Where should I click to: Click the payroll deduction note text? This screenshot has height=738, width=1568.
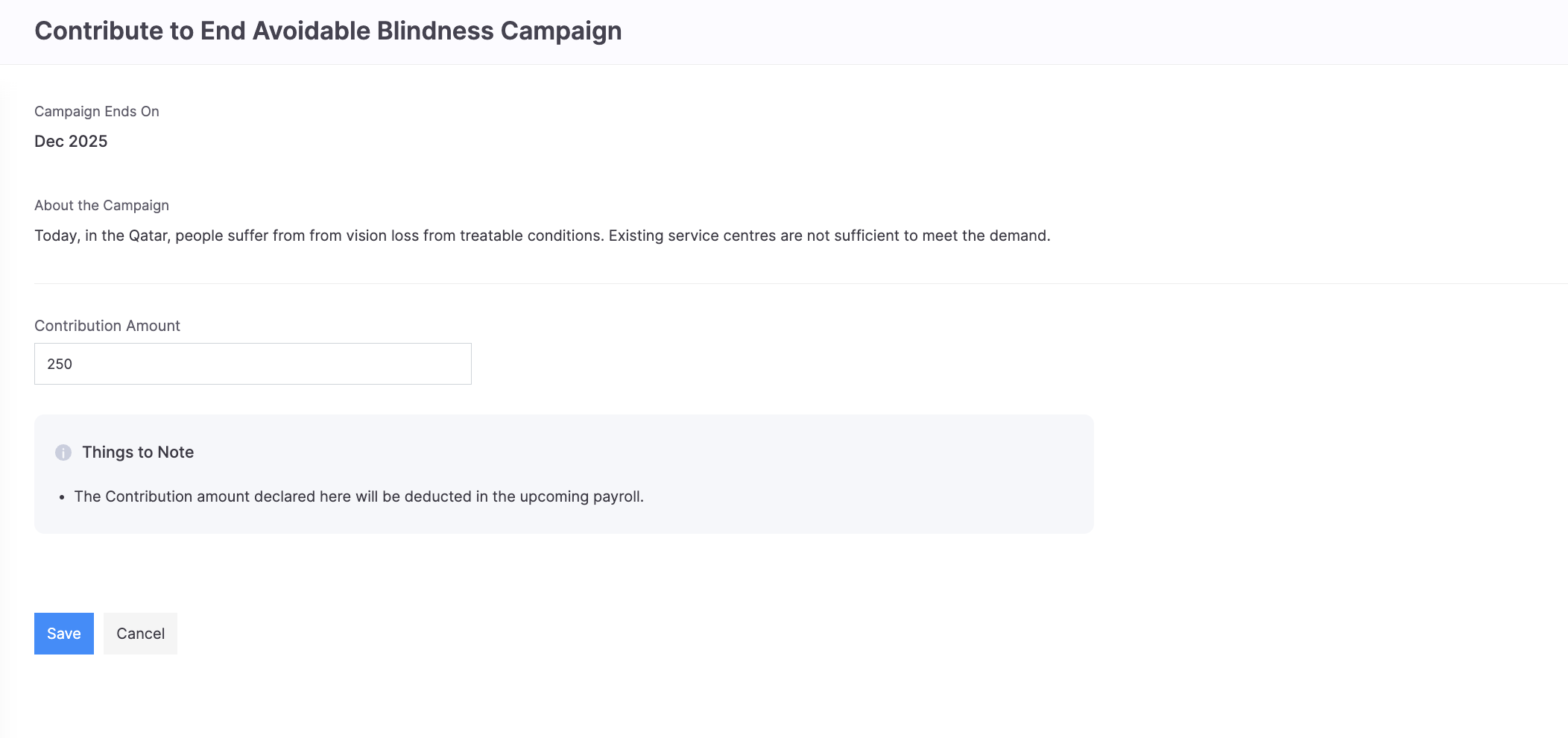coord(358,497)
